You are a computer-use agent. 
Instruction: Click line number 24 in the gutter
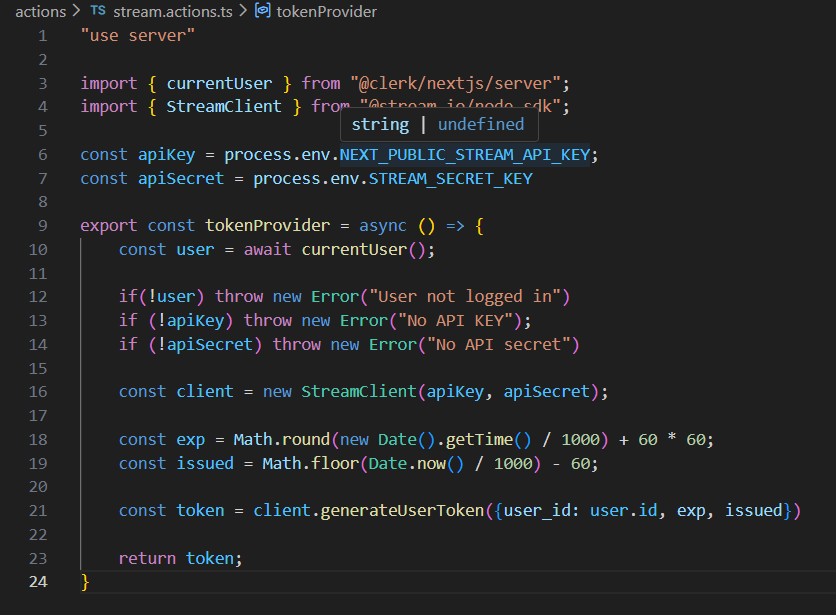pyautogui.click(x=38, y=581)
